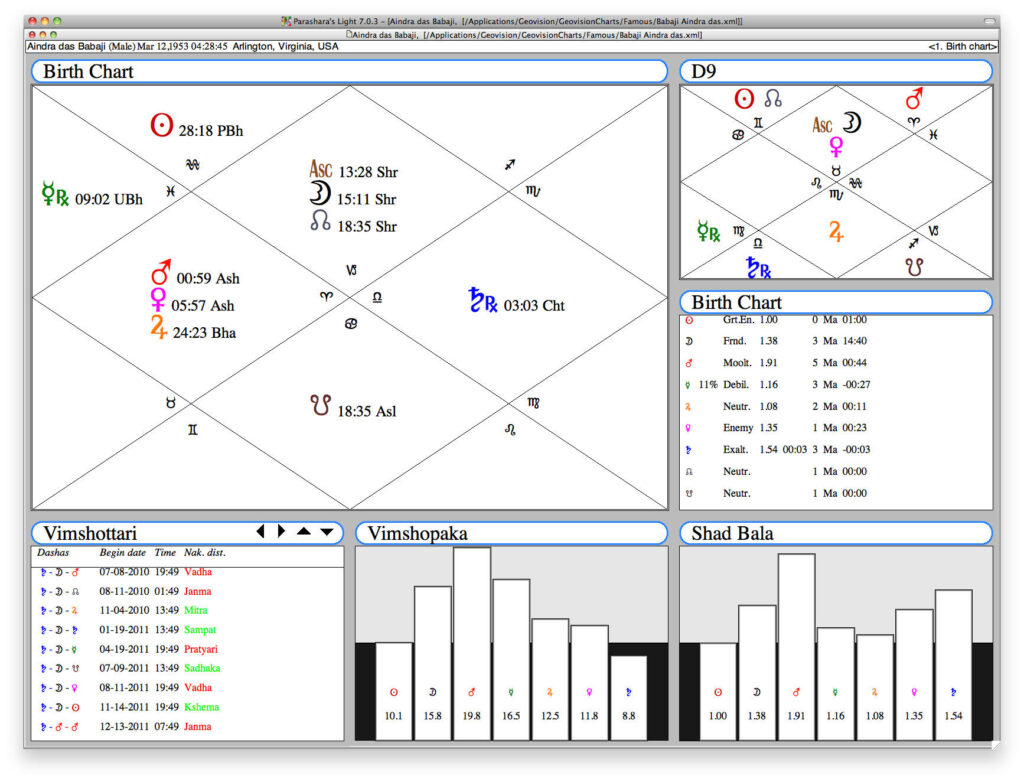Click the retrograde Saturn glyph at 03:03 Cht
Image resolution: width=1024 pixels, height=782 pixels.
(483, 300)
